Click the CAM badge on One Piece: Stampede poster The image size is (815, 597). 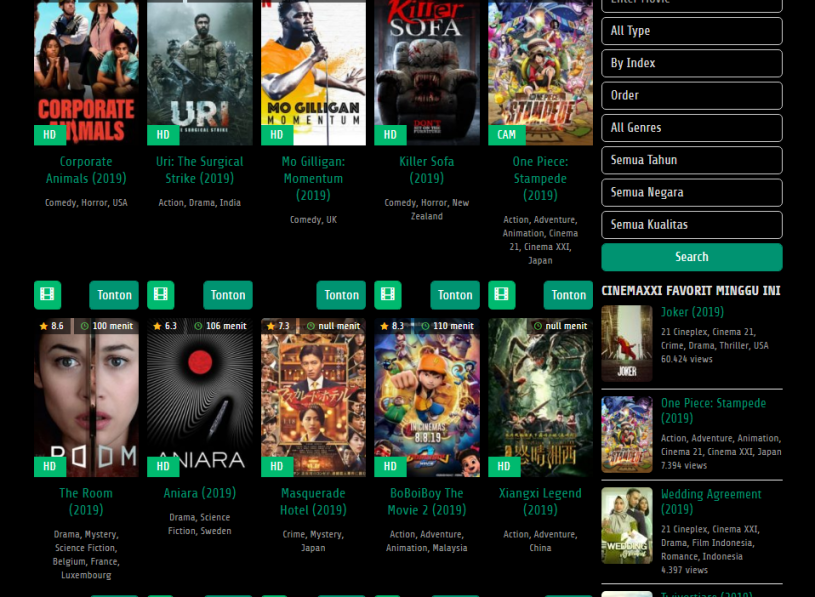(507, 135)
